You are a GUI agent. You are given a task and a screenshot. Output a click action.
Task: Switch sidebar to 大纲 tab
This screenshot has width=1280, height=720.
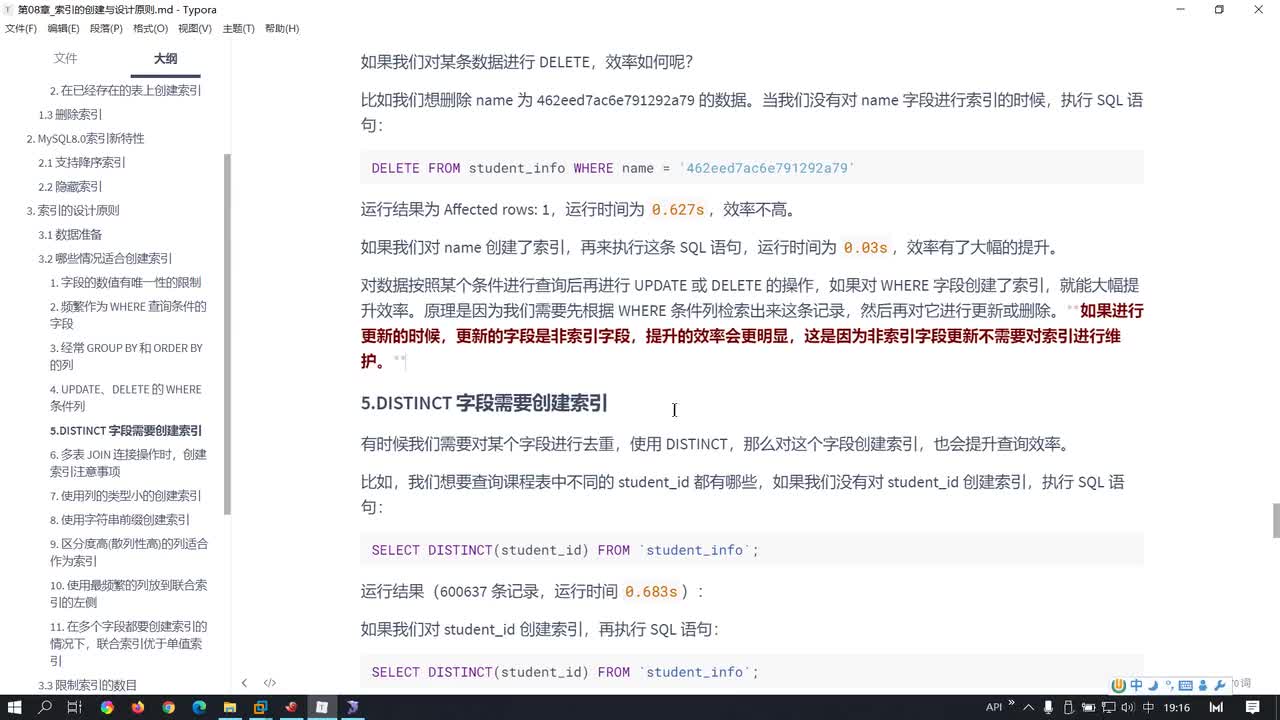coord(165,59)
